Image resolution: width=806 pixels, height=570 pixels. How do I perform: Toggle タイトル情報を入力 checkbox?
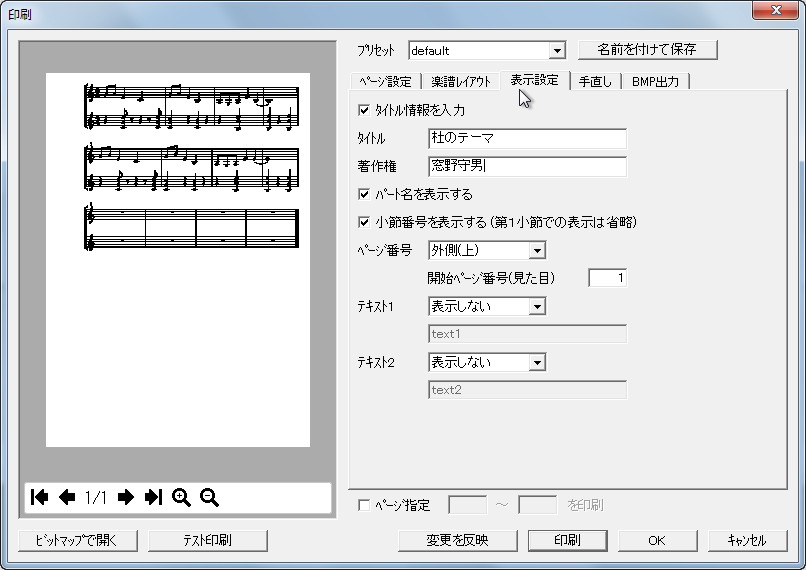coord(364,110)
